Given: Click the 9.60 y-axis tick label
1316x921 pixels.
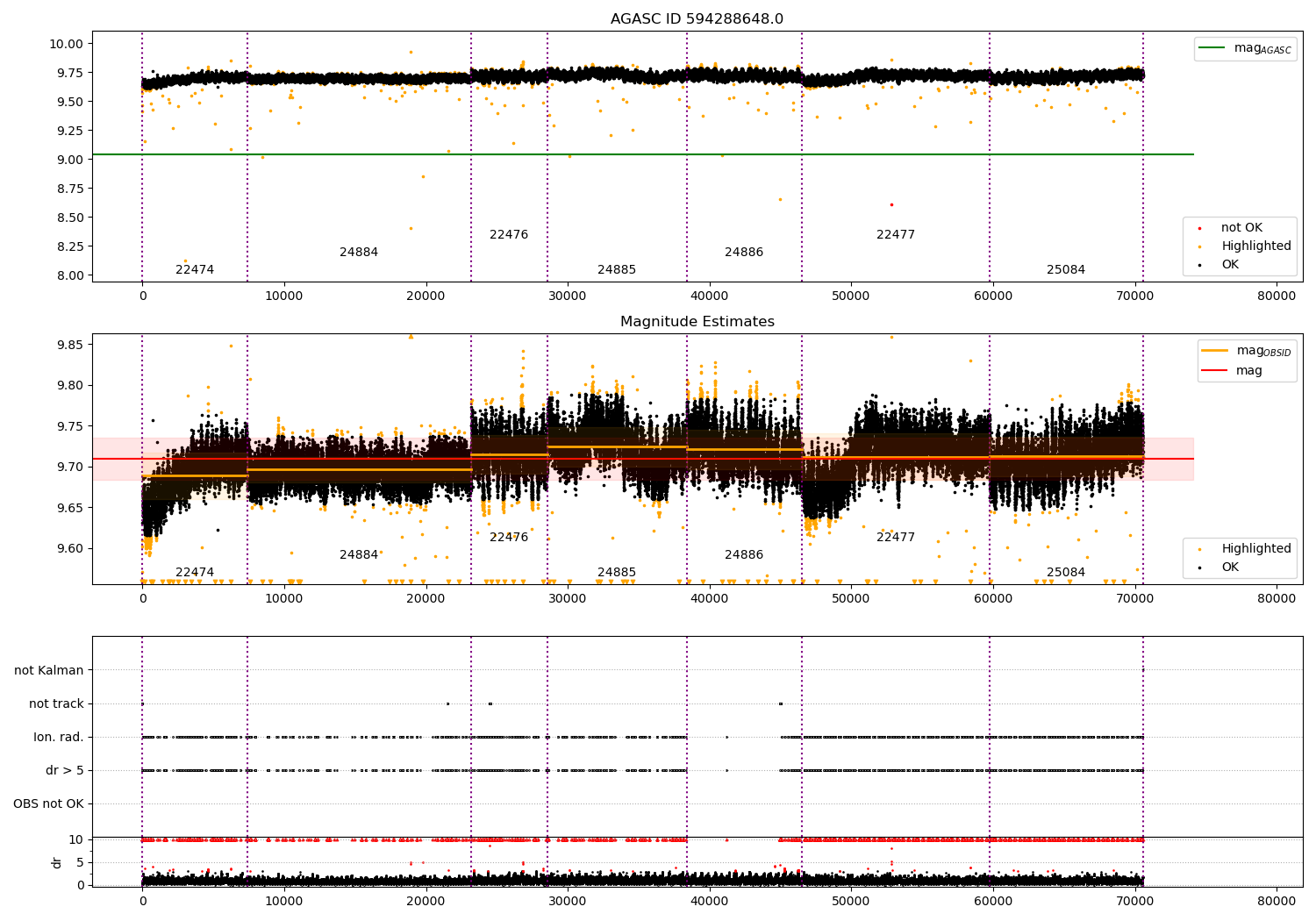Looking at the screenshot, I should click(x=68, y=549).
